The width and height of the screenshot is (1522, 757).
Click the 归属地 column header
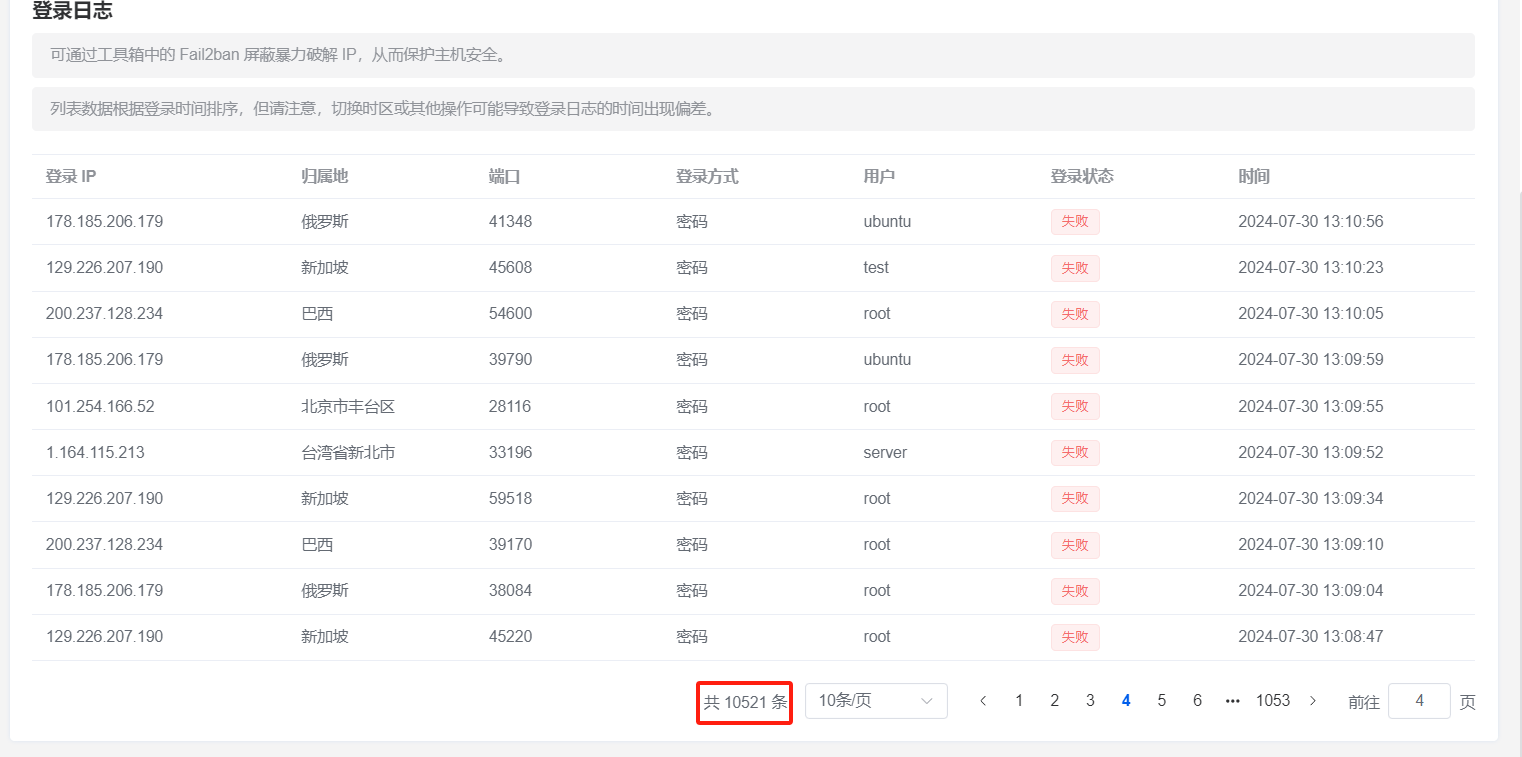325,176
